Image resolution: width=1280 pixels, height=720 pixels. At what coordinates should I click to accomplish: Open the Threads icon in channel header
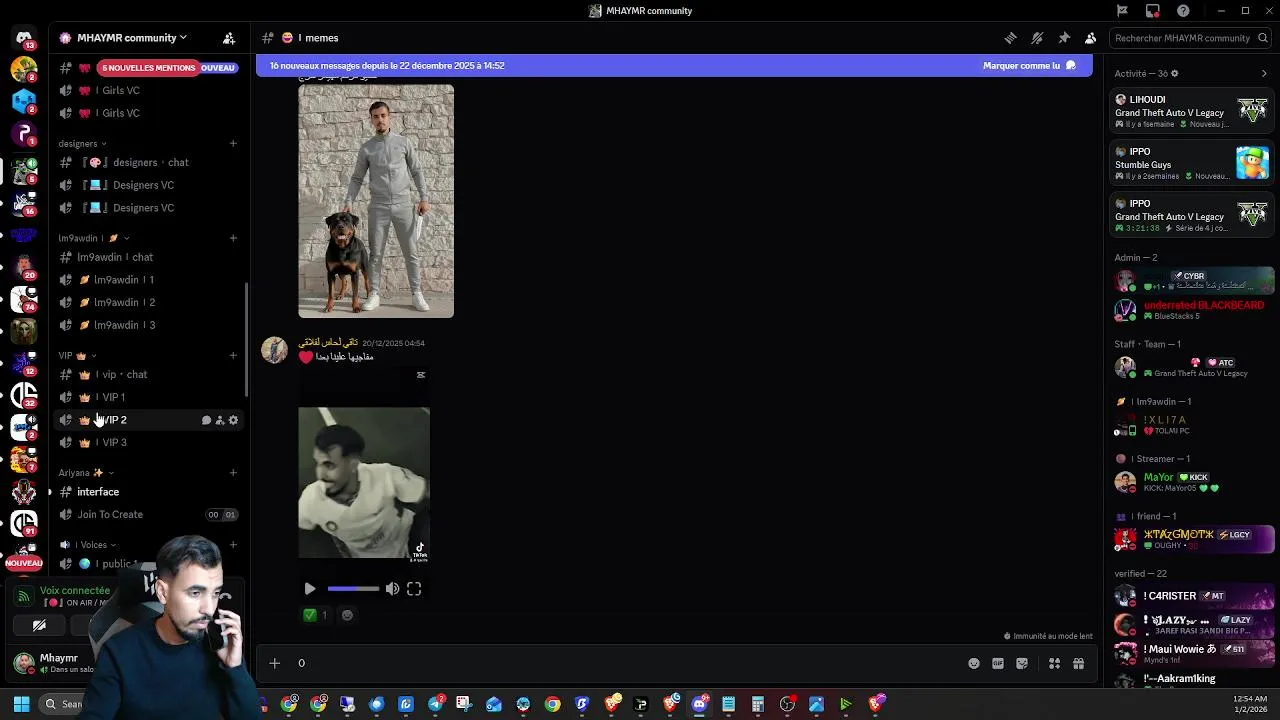(x=1010, y=38)
